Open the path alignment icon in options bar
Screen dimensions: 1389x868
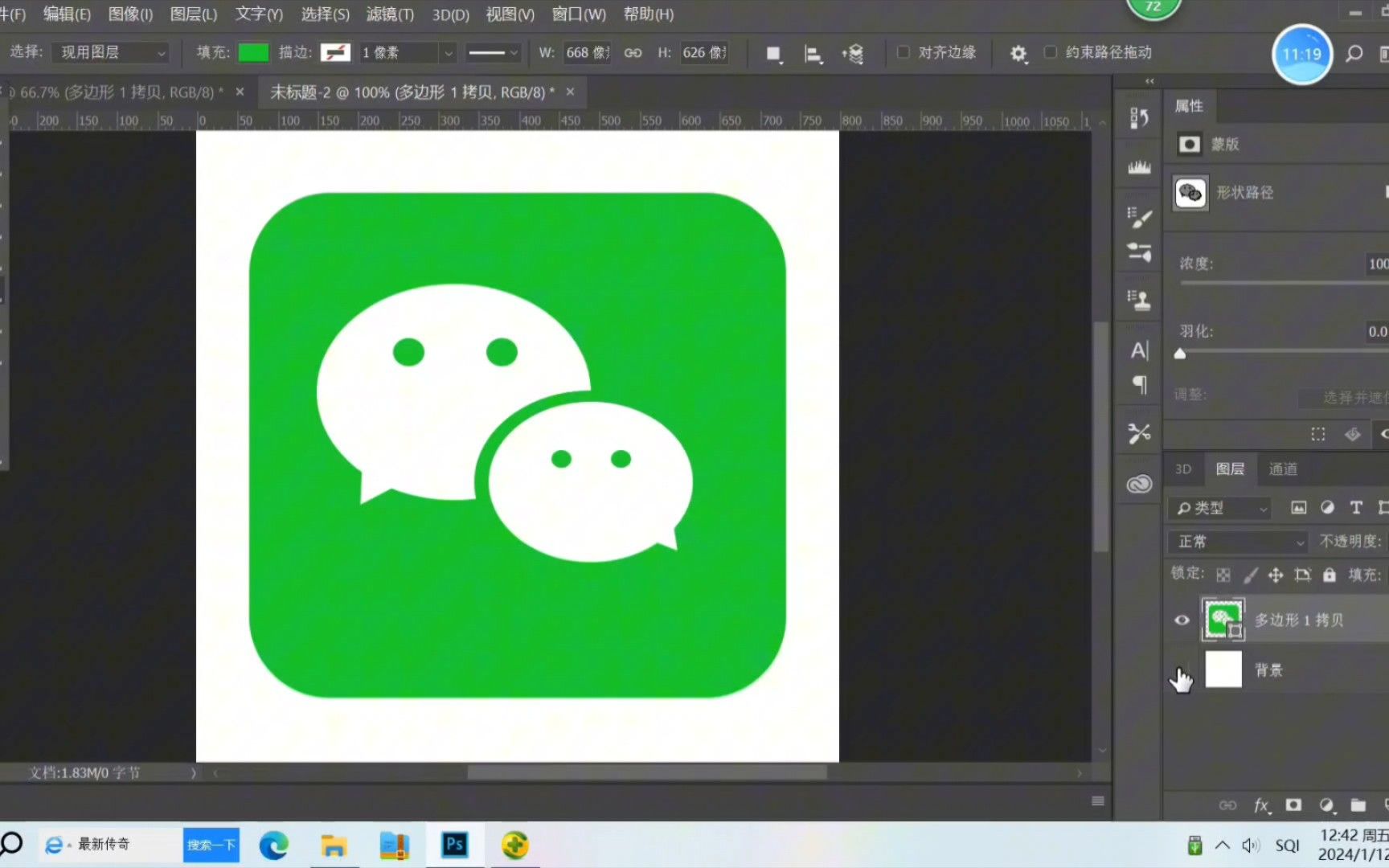[813, 54]
